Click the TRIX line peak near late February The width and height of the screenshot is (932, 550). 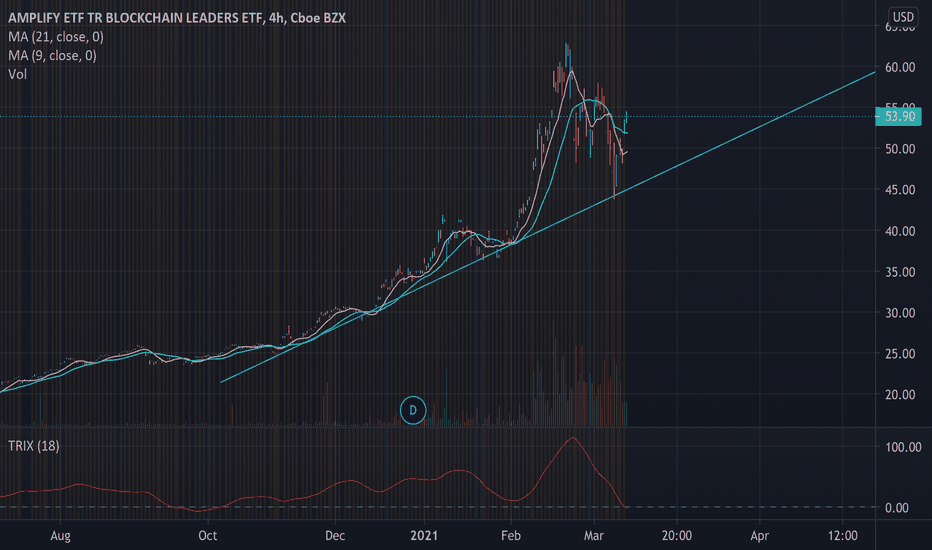(572, 438)
